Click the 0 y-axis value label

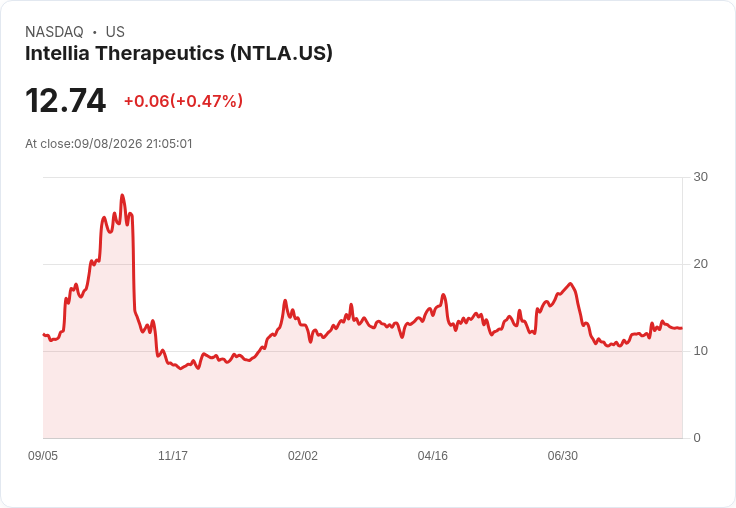tap(697, 438)
